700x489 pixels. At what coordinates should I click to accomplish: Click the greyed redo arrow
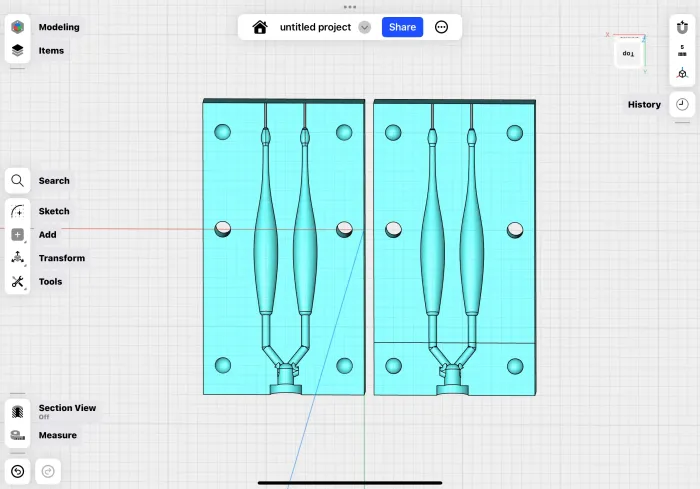coord(48,472)
